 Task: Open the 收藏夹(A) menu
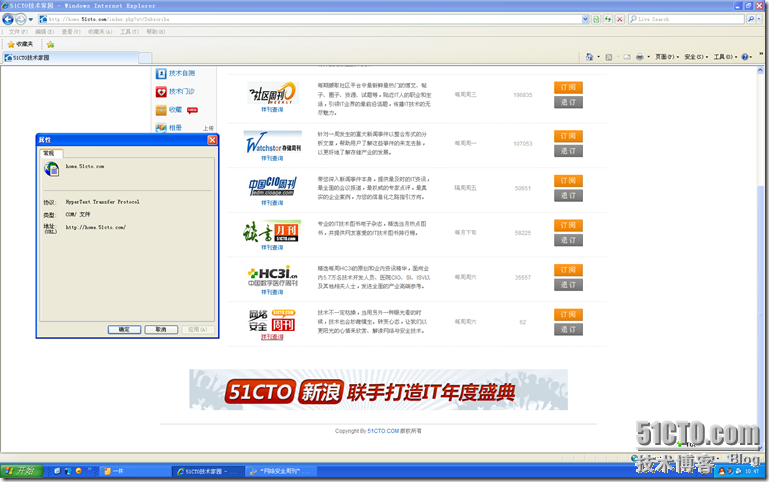[100, 32]
